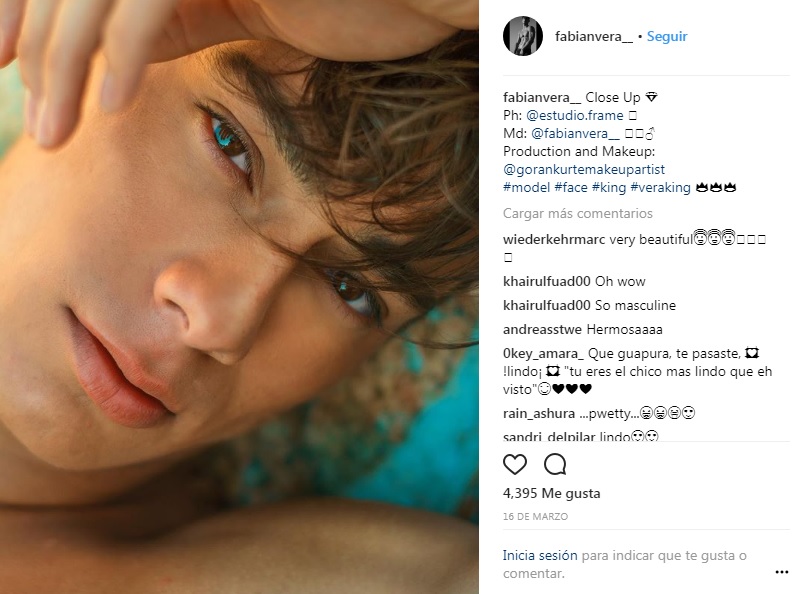794x594 pixels.
Task: Open the #model hashtag
Action: [x=526, y=188]
